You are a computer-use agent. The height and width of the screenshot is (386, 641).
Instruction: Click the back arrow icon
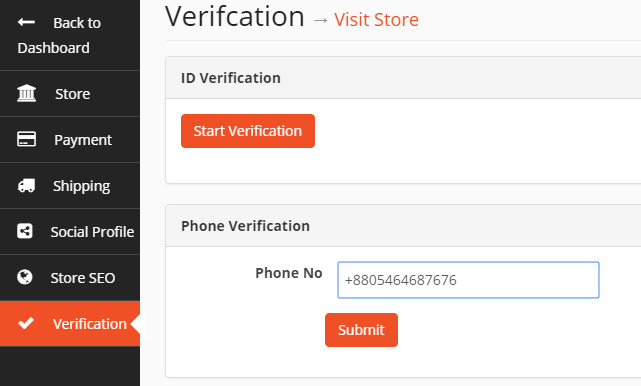(26, 22)
